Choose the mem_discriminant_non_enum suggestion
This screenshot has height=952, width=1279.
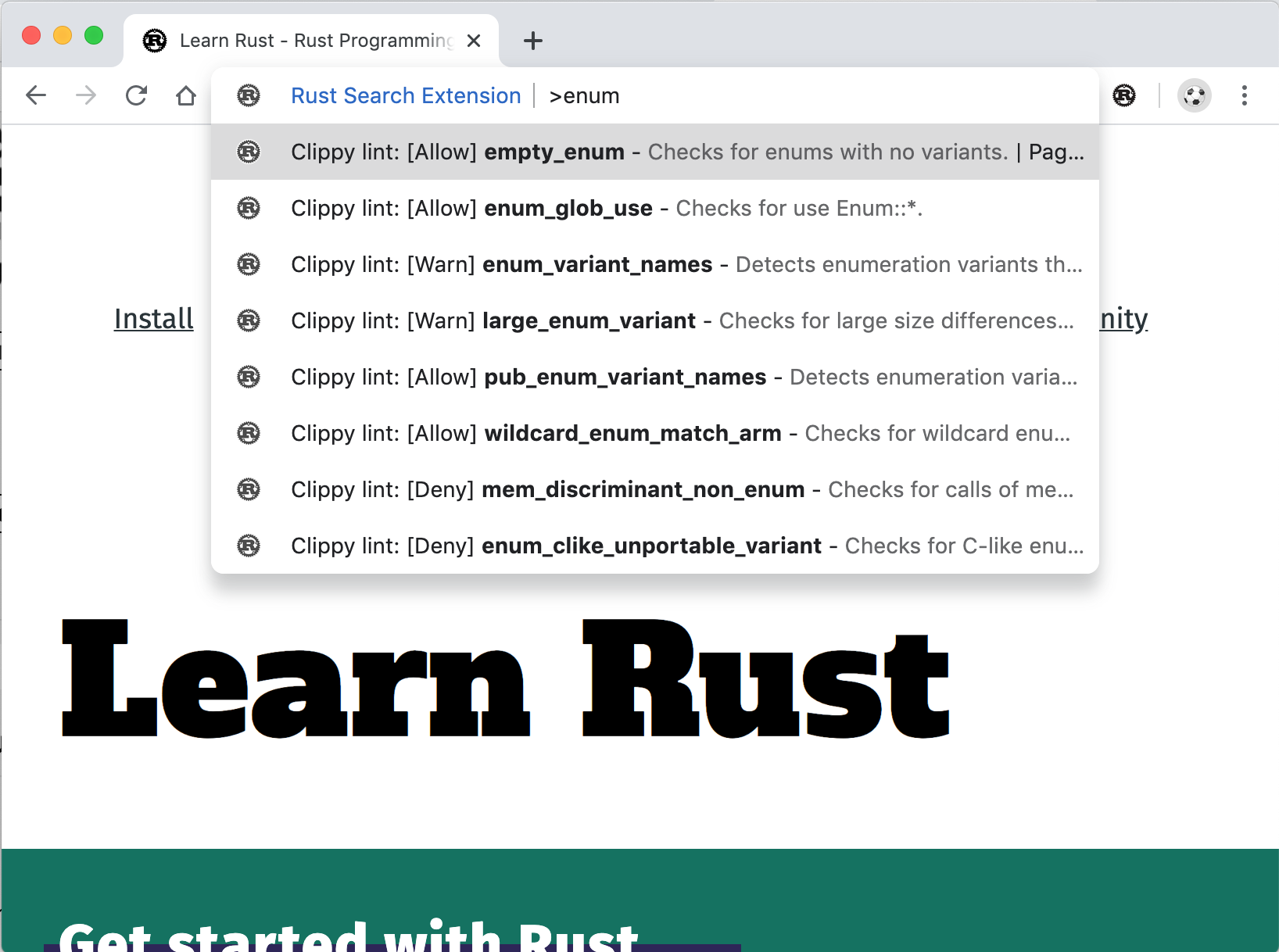(x=655, y=489)
